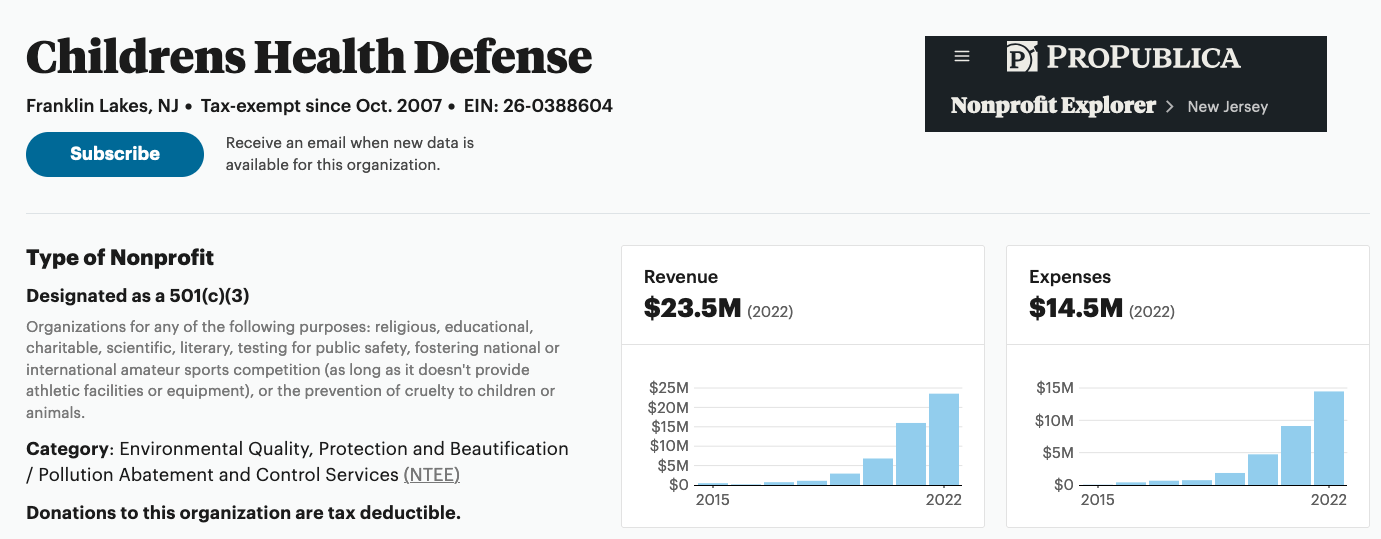The image size is (1381, 539).
Task: Open the Nonprofit Explorer link
Action: (1053, 106)
